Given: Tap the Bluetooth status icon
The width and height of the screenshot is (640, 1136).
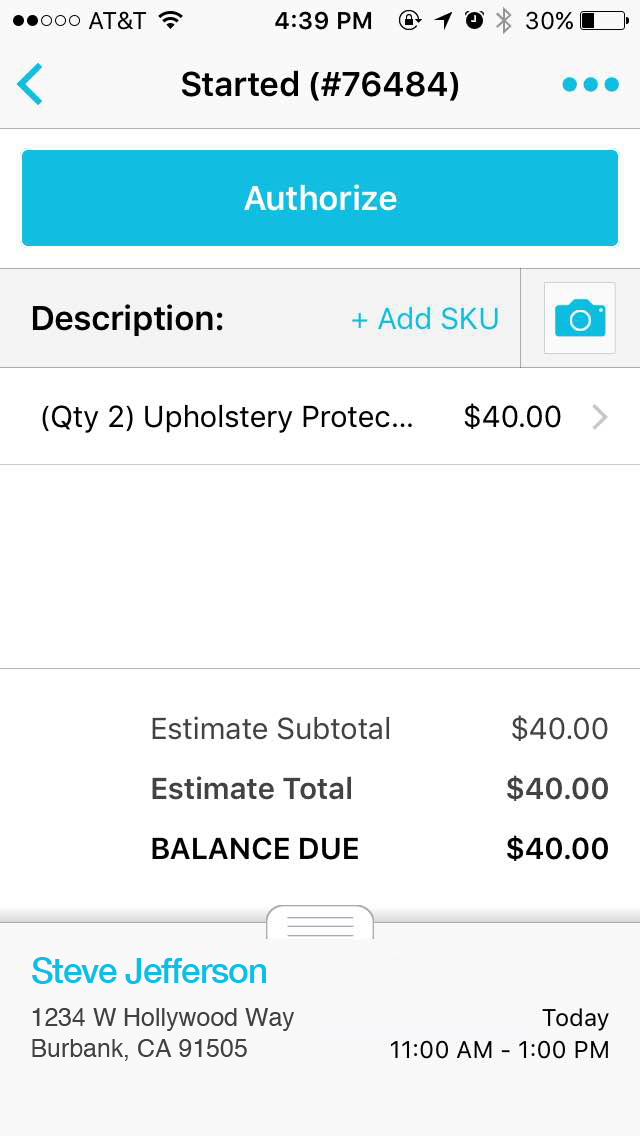Looking at the screenshot, I should coord(504,20).
